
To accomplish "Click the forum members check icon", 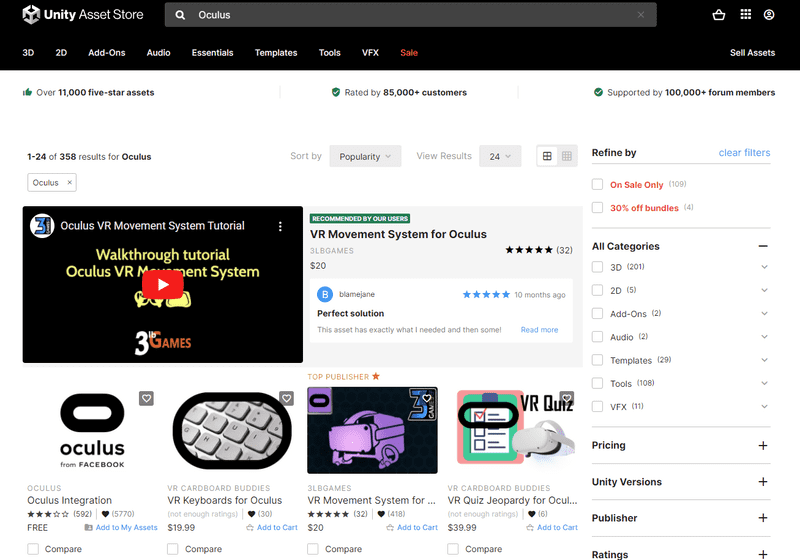I will point(598,92).
